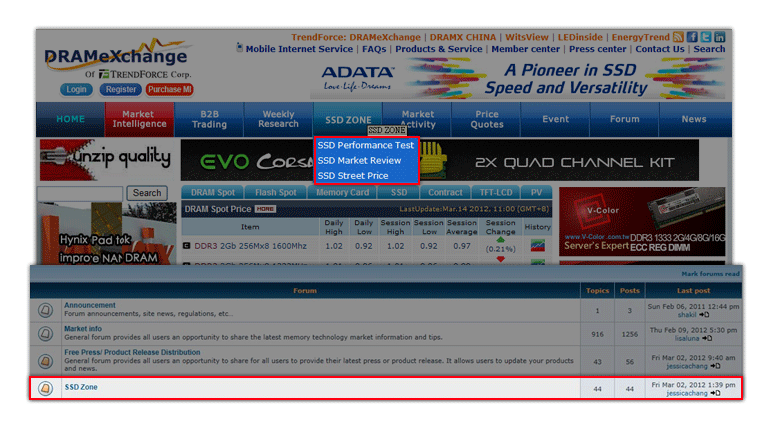Image resolution: width=780 pixels, height=425 pixels.
Task: Open the Announcement forum
Action: click(x=90, y=305)
